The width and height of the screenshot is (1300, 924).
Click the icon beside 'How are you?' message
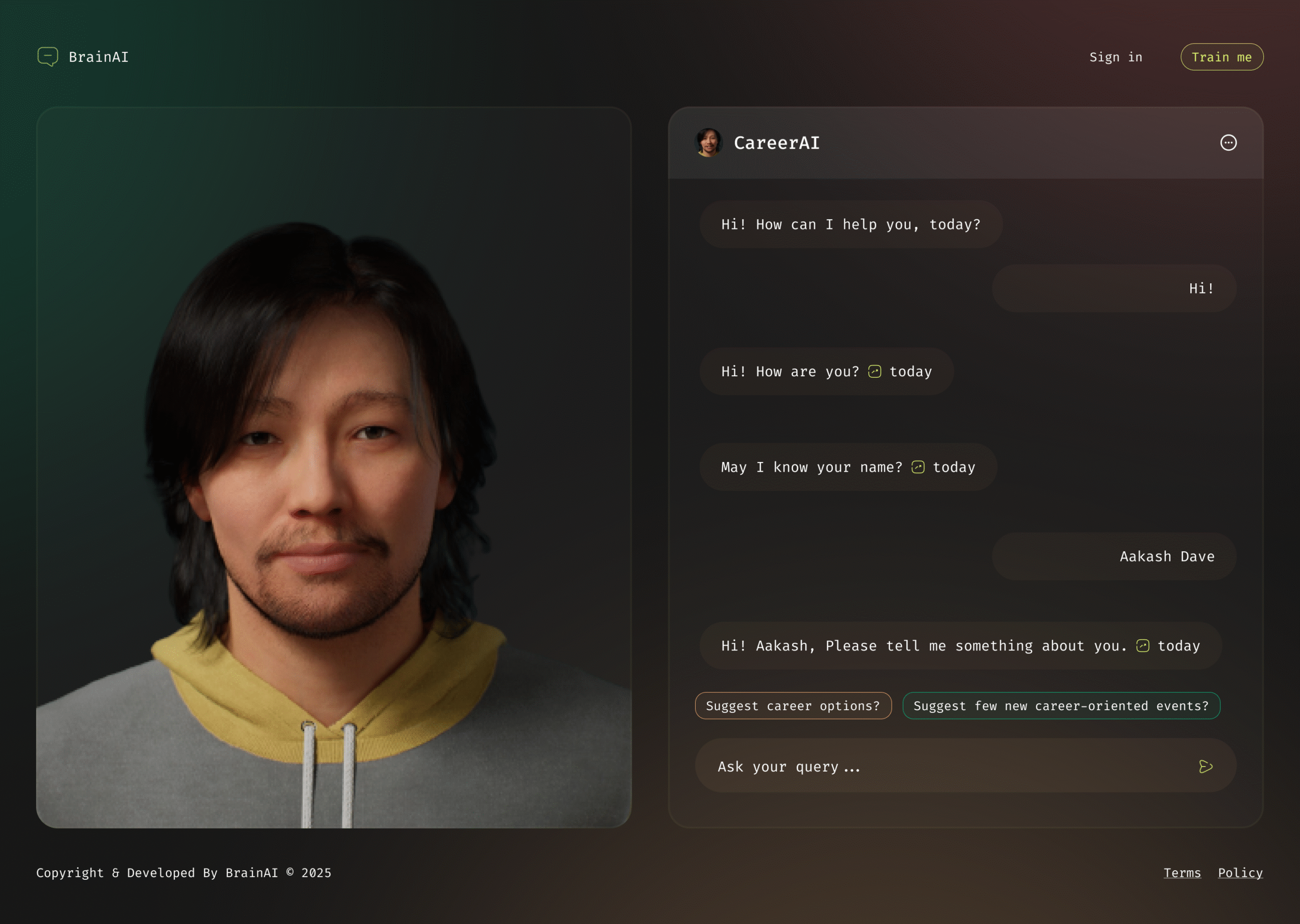(x=874, y=372)
